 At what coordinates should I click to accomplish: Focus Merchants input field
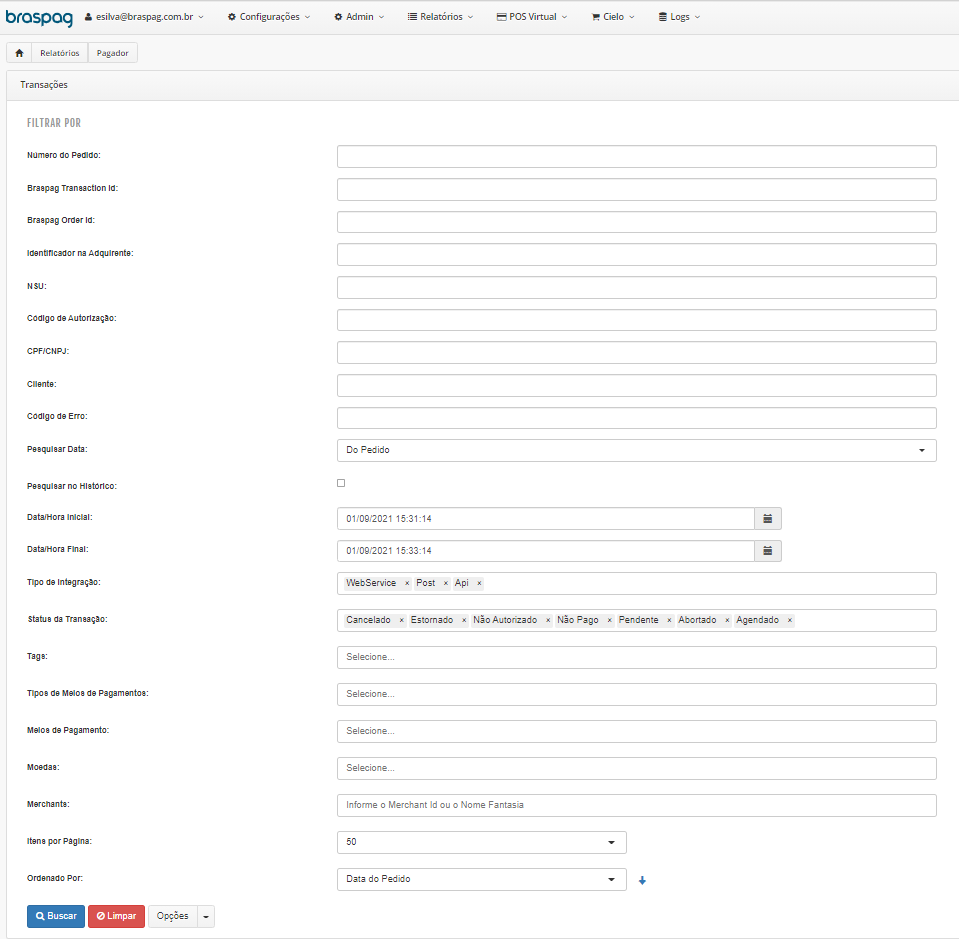point(636,805)
